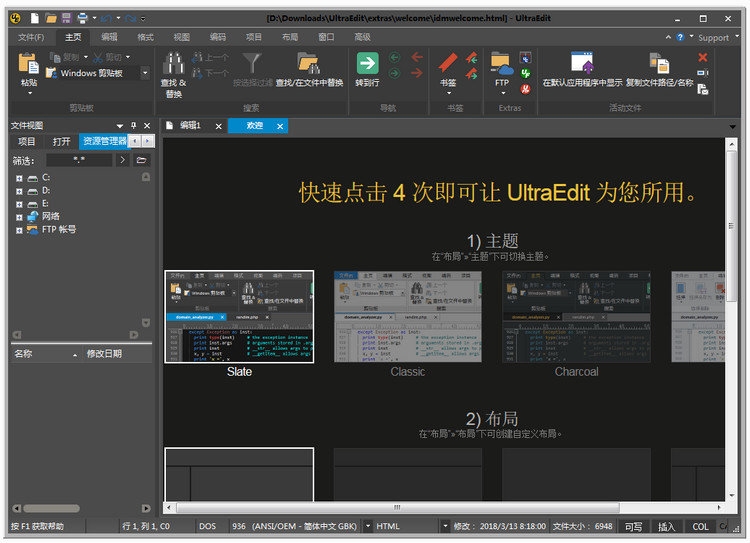Click Show in Default Application icon
The width and height of the screenshot is (750, 543).
pos(581,63)
